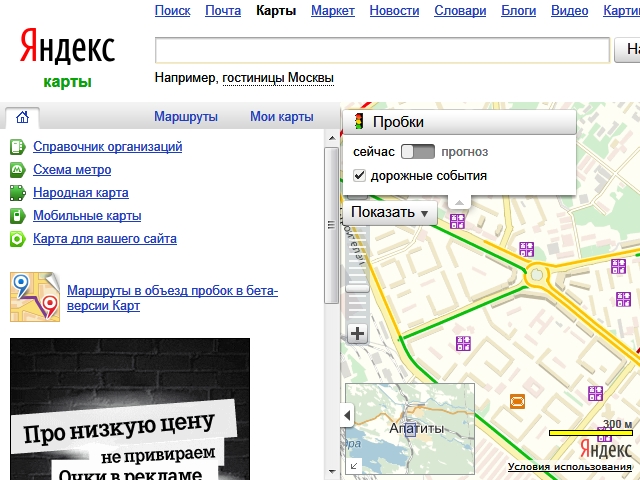Go to Поиск in top navigation
This screenshot has height=480, width=640.
click(173, 11)
